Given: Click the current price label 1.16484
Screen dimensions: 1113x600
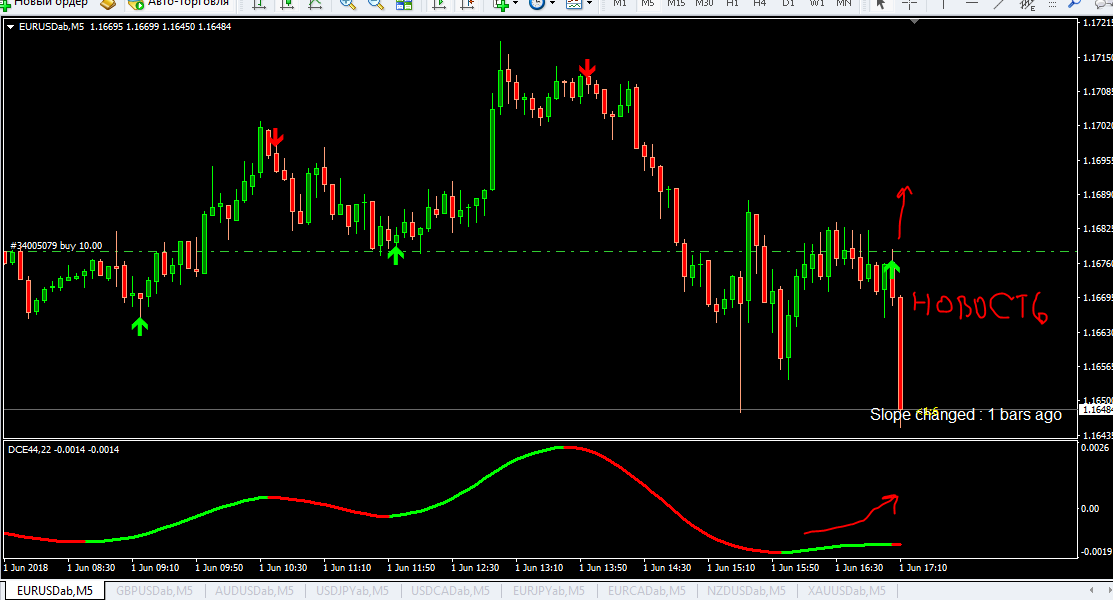Looking at the screenshot, I should click(1095, 410).
